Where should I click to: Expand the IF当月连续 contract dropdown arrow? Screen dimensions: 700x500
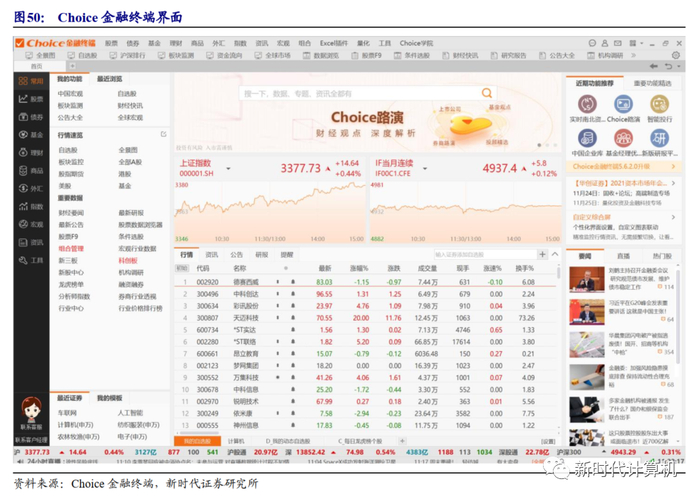point(425,169)
